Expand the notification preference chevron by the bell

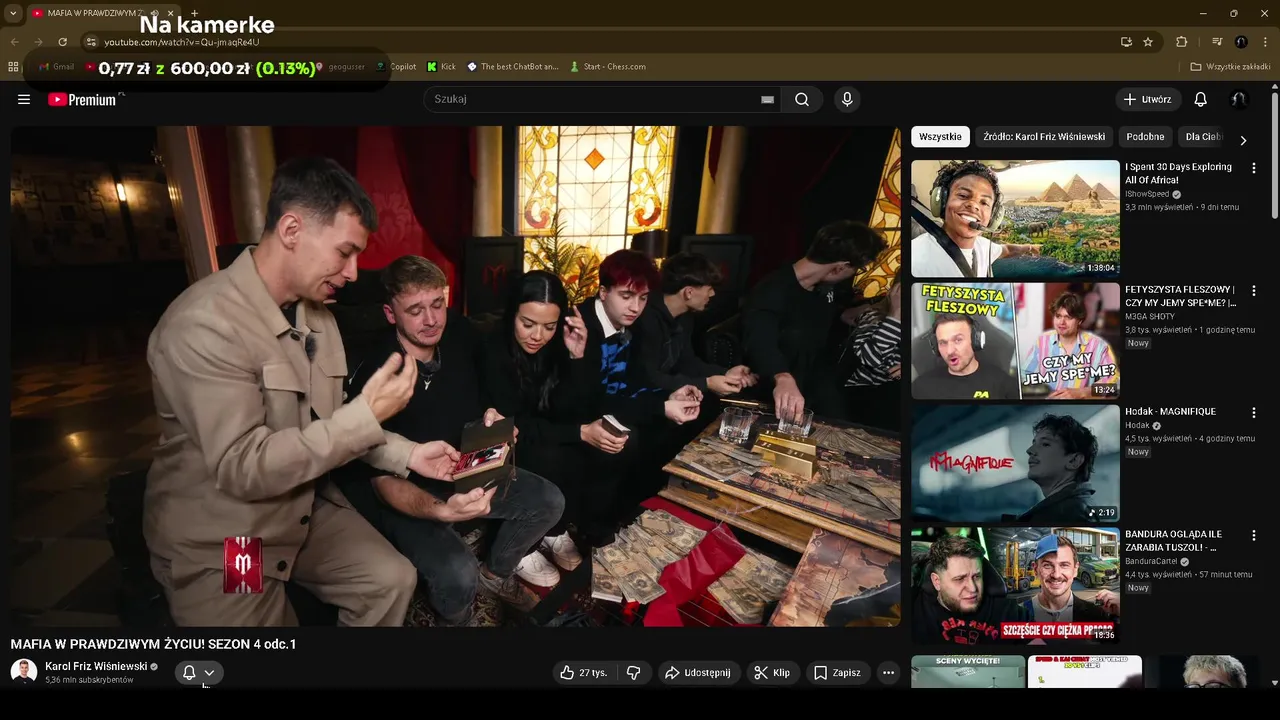(209, 673)
